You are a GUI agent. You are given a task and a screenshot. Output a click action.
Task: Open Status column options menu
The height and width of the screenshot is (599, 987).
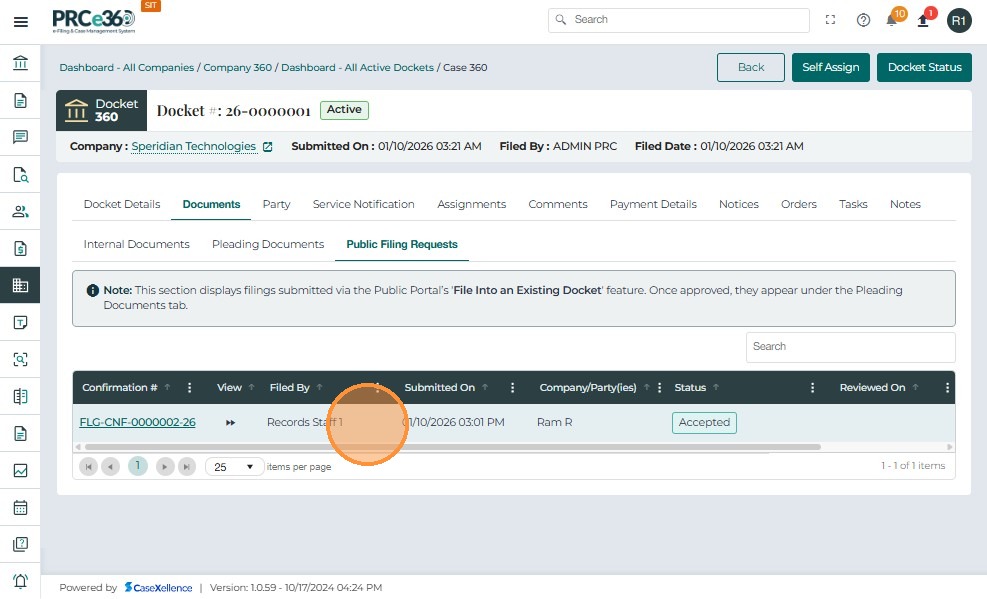pos(813,388)
